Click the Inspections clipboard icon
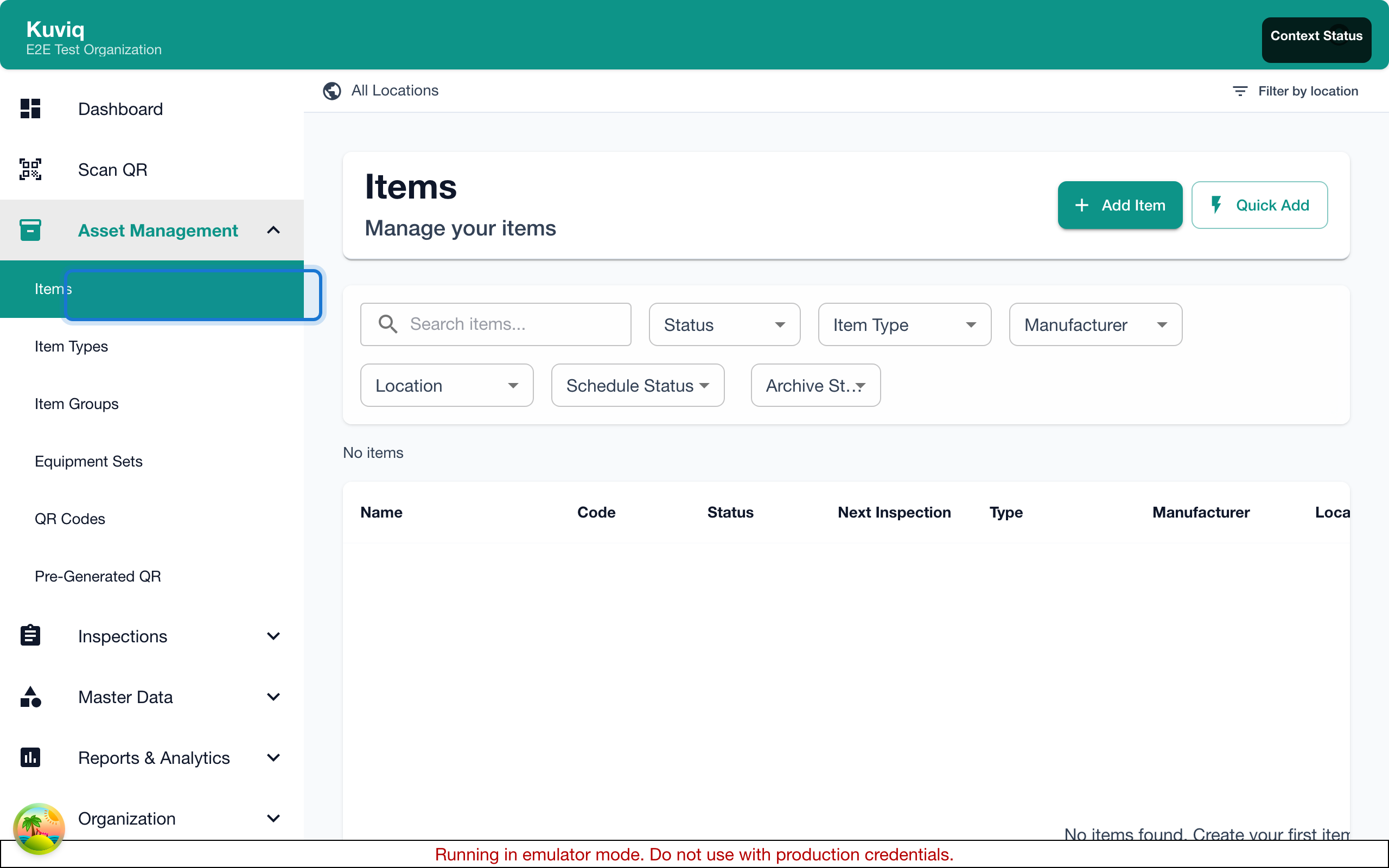 30,635
